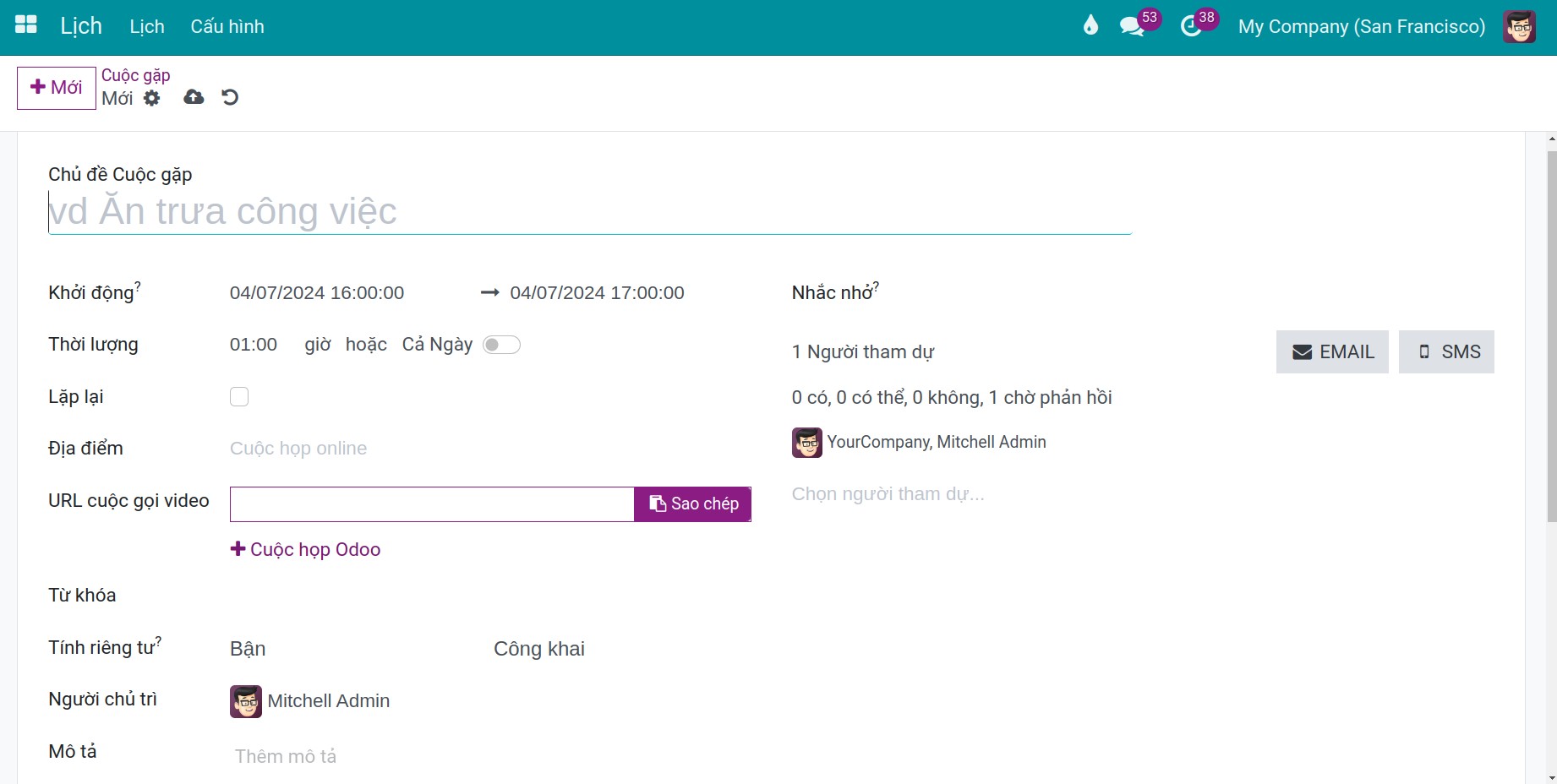Open the conversations icon with 53 badge

[x=1132, y=26]
